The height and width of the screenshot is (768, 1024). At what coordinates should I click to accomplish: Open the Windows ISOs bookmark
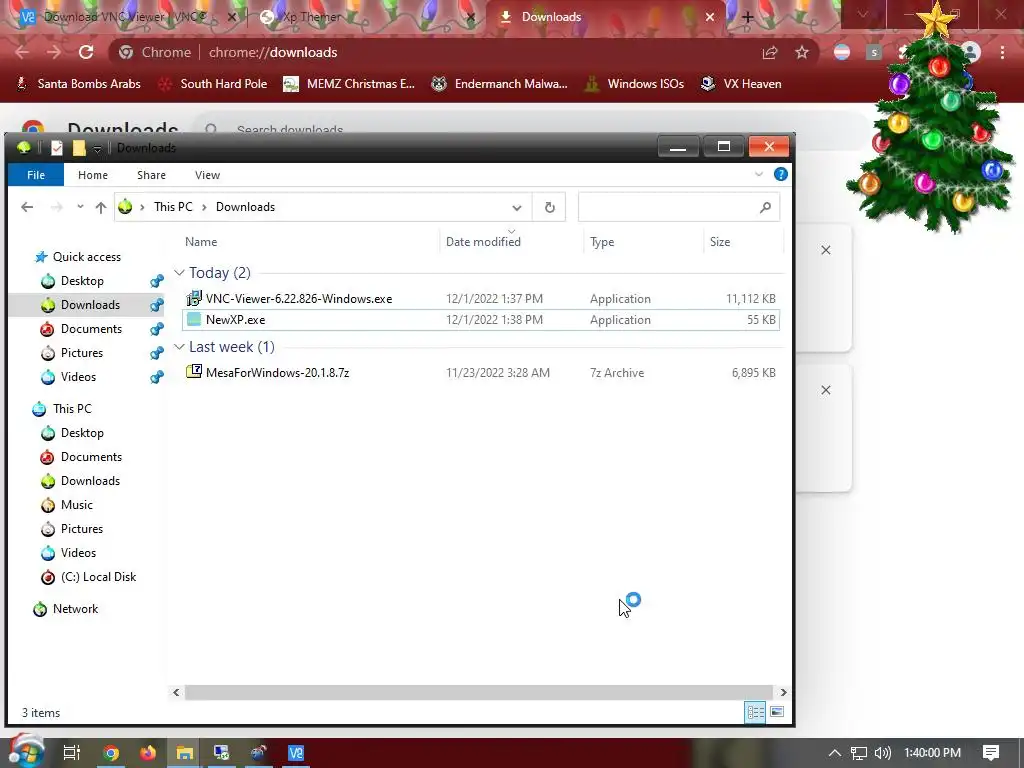point(634,84)
